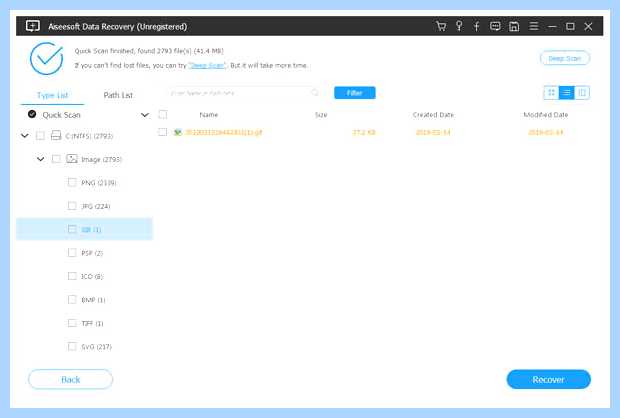Check the C:(NTFS) drive checkbox
Image resolution: width=620 pixels, height=418 pixels.
(x=40, y=136)
